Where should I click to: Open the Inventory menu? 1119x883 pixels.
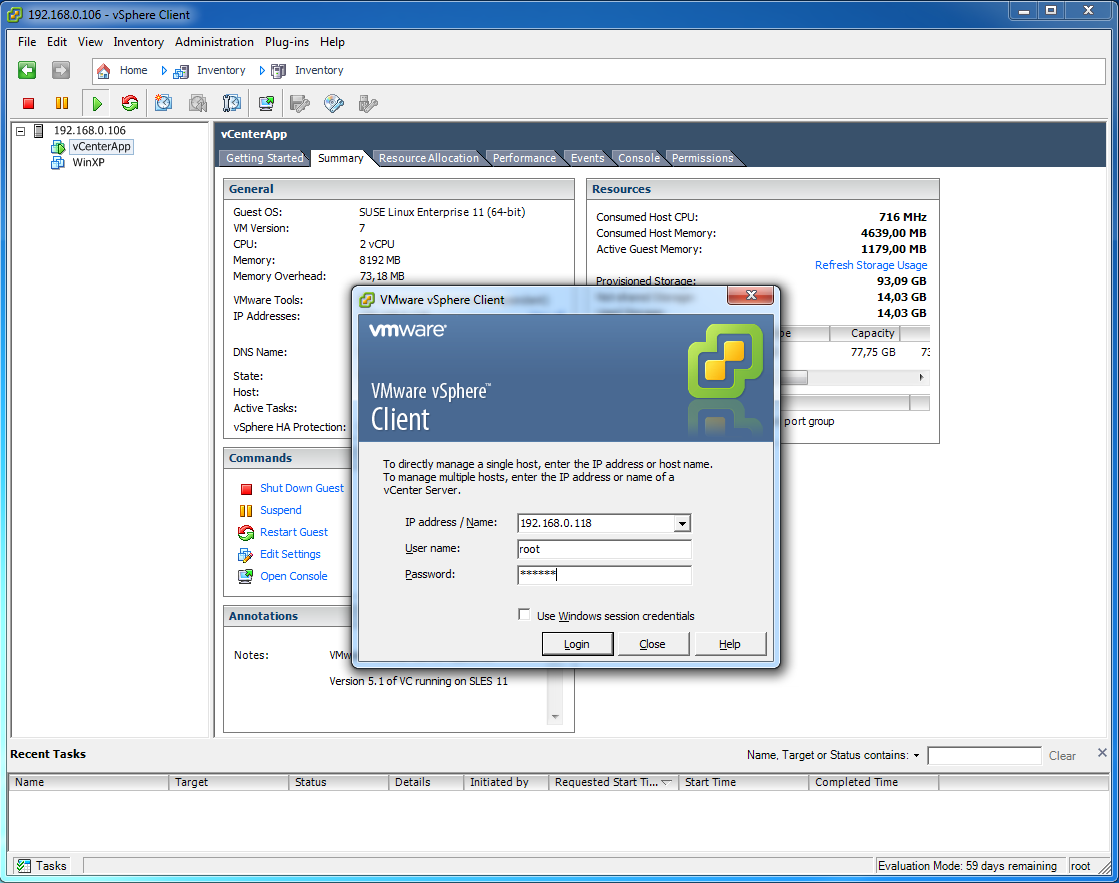pyautogui.click(x=138, y=42)
